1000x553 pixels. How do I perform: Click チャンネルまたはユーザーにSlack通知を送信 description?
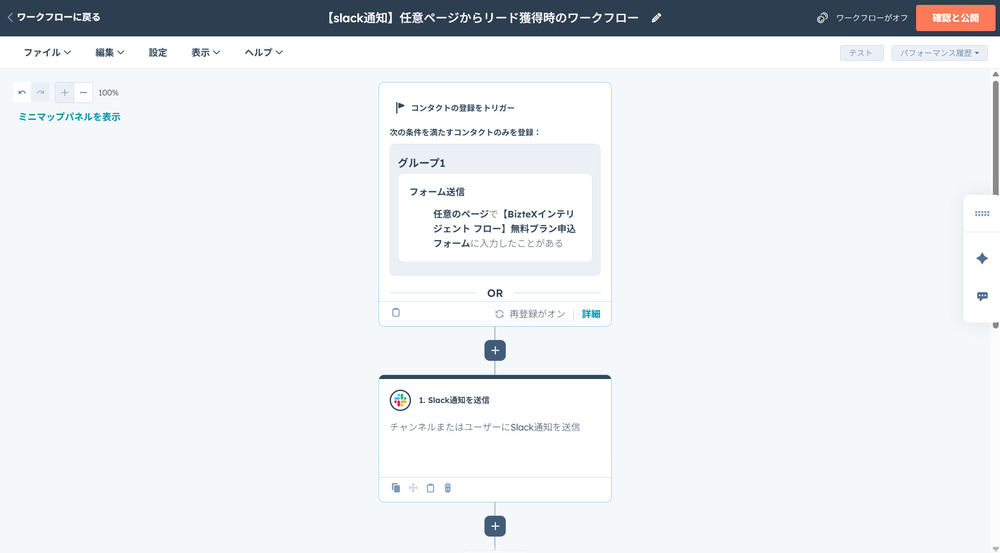[x=485, y=427]
